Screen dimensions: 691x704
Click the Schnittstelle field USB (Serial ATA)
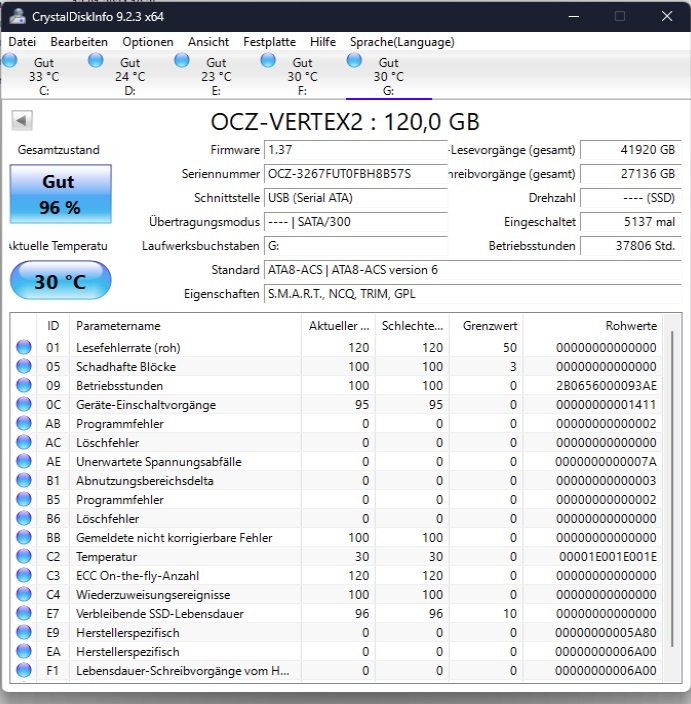(x=356, y=198)
